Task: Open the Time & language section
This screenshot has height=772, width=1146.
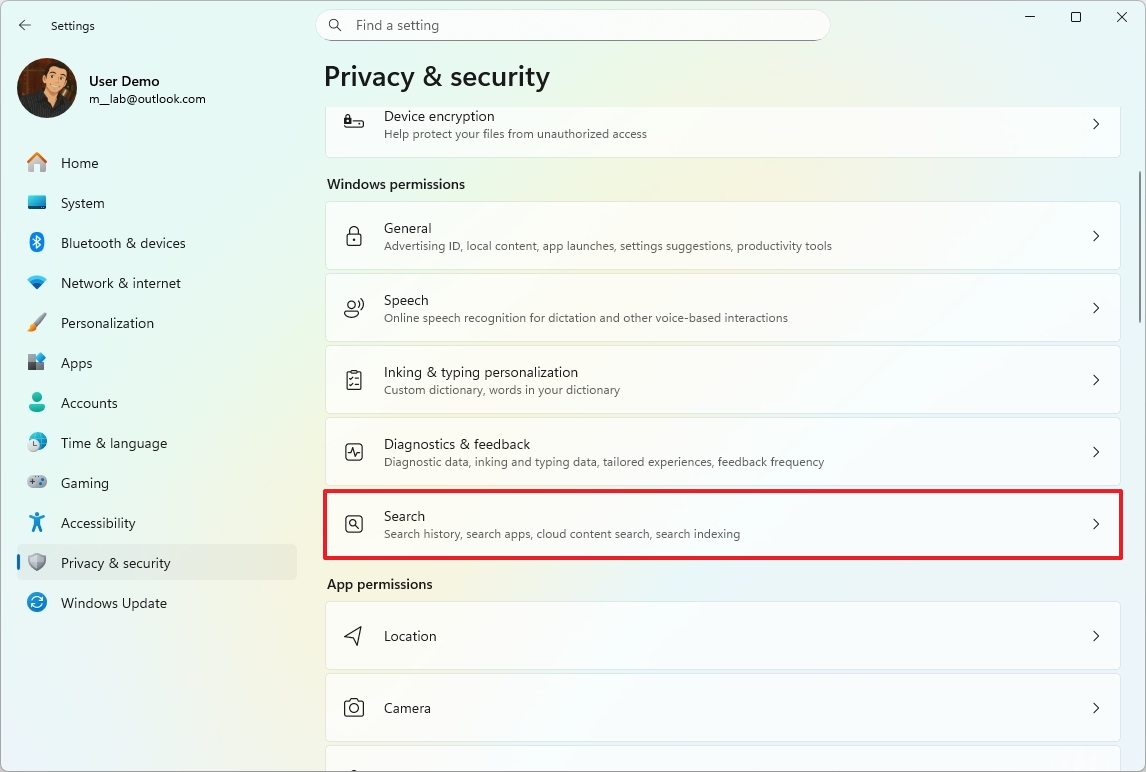Action: (113, 443)
